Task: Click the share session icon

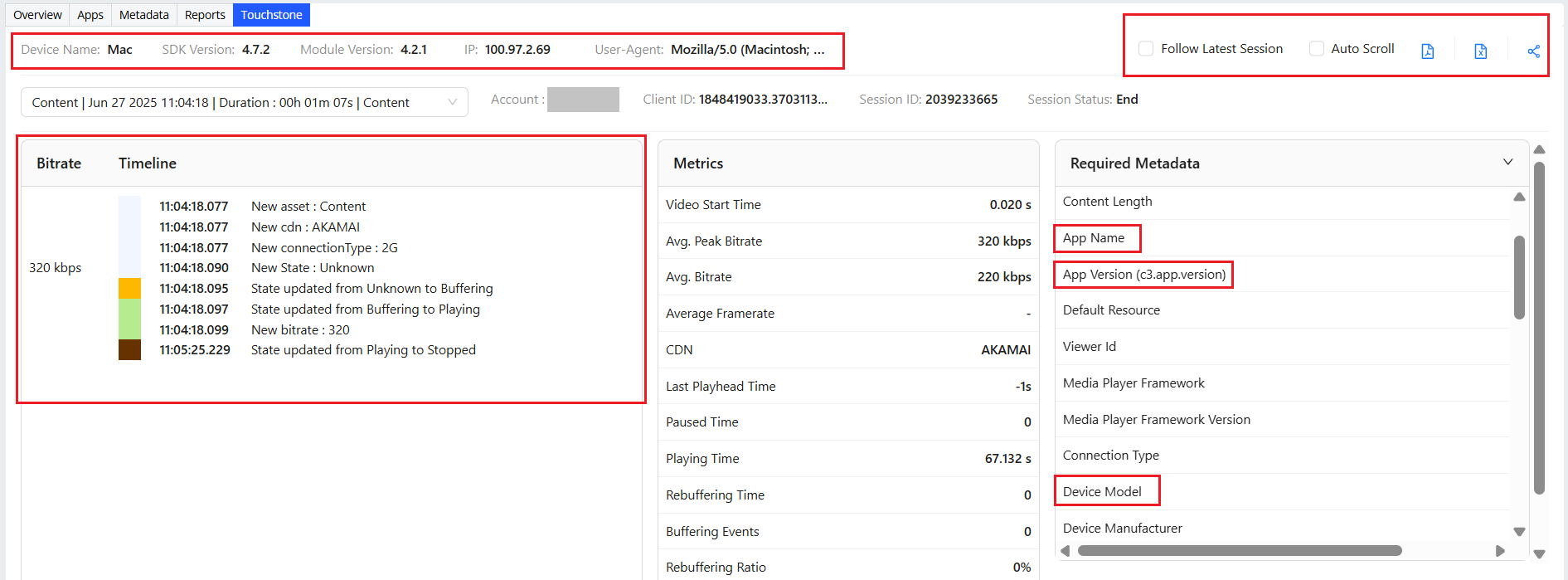Action: pos(1533,51)
